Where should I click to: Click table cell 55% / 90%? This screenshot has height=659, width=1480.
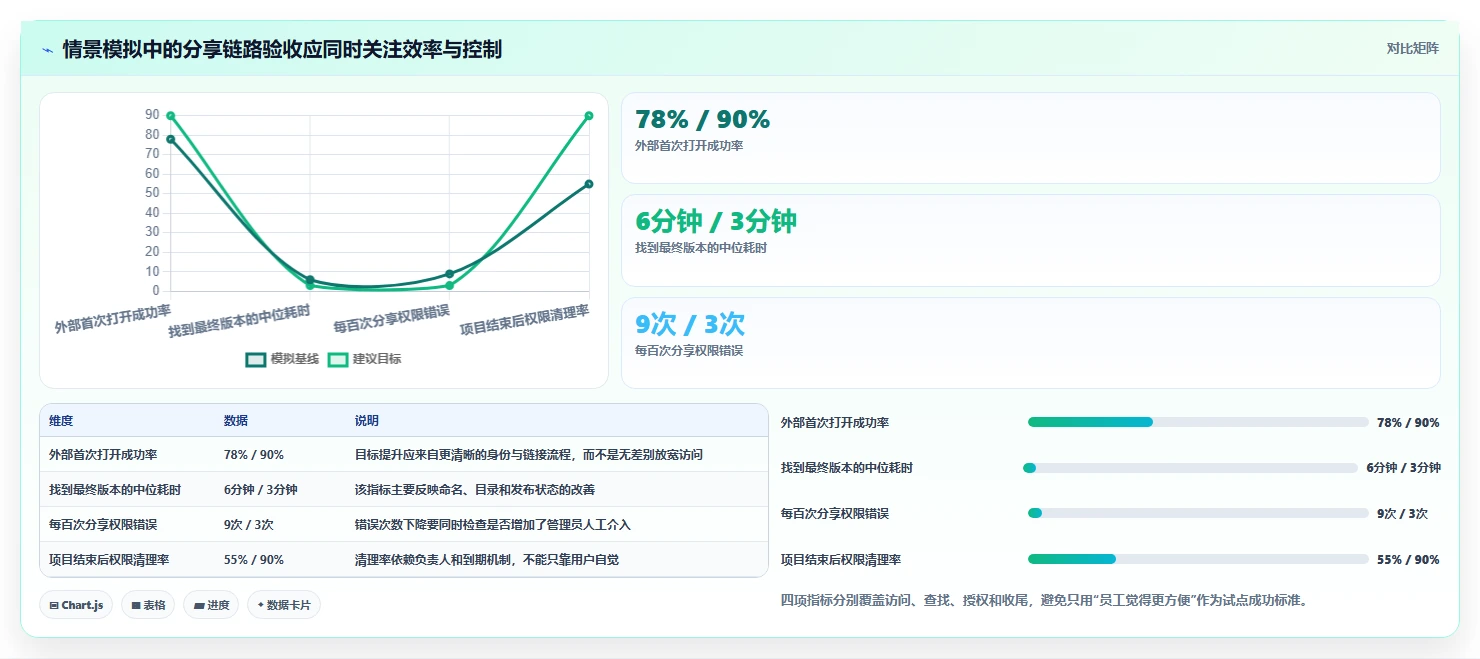point(254,560)
